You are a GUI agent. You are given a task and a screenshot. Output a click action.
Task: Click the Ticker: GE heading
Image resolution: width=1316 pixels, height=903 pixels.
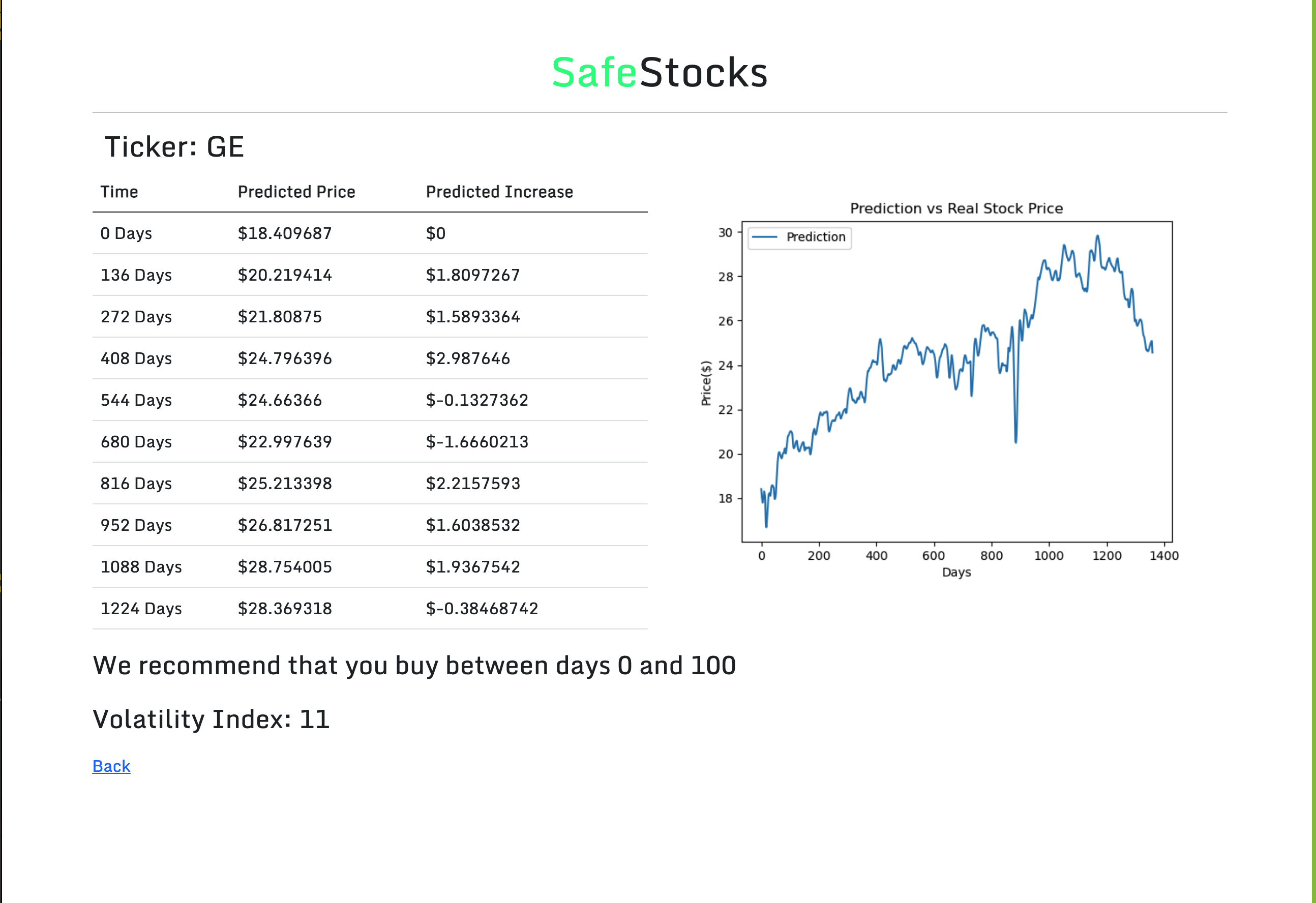(x=174, y=147)
